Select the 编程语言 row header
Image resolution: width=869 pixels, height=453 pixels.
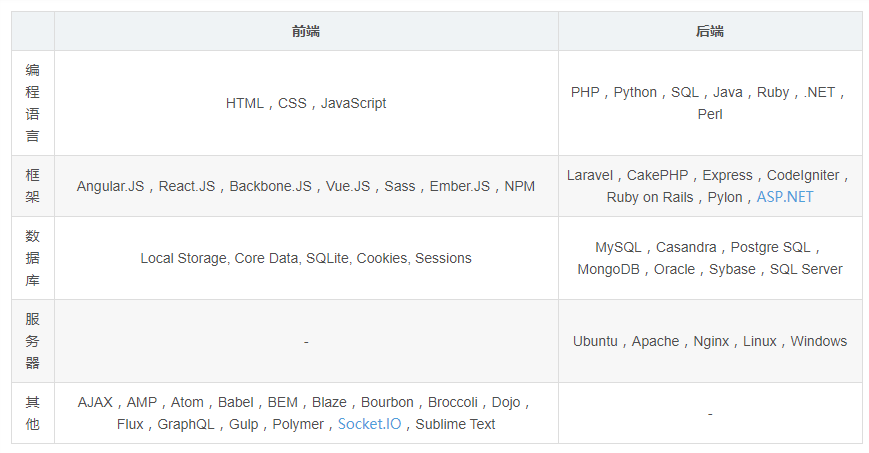click(33, 103)
